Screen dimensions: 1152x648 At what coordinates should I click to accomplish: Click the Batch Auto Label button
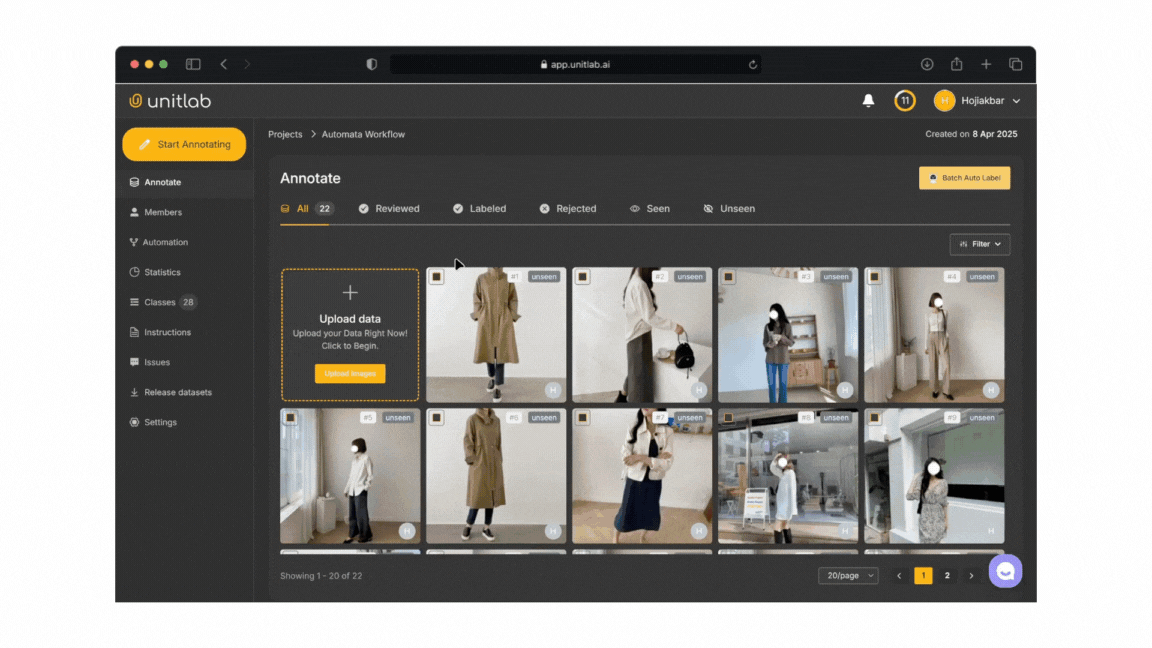(x=964, y=177)
